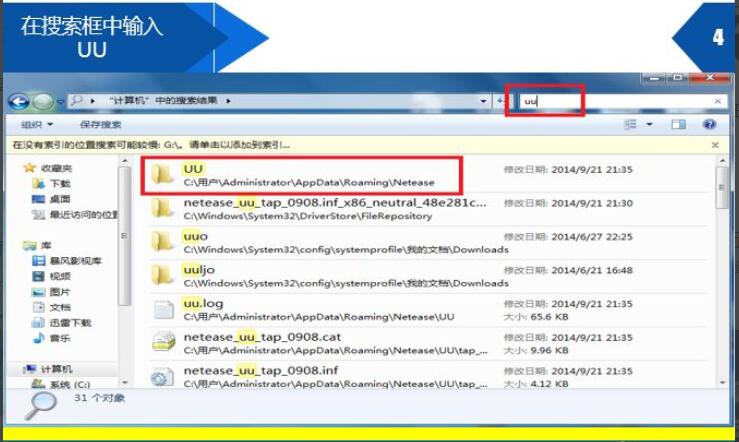Image resolution: width=739 pixels, height=442 pixels.
Task: Click the 大小: 65.6 KB size text
Action: click(536, 317)
